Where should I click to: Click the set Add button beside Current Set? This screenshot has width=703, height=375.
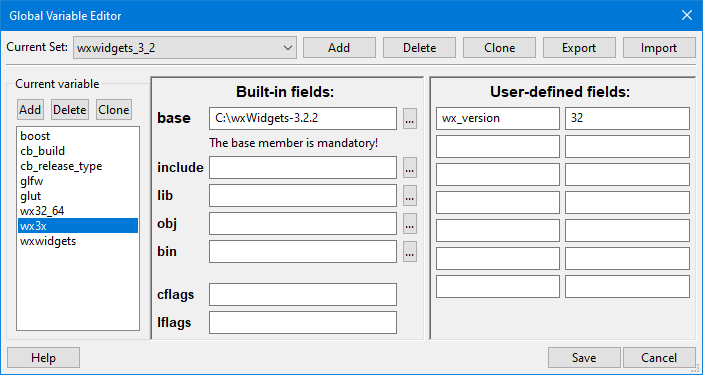(x=339, y=48)
